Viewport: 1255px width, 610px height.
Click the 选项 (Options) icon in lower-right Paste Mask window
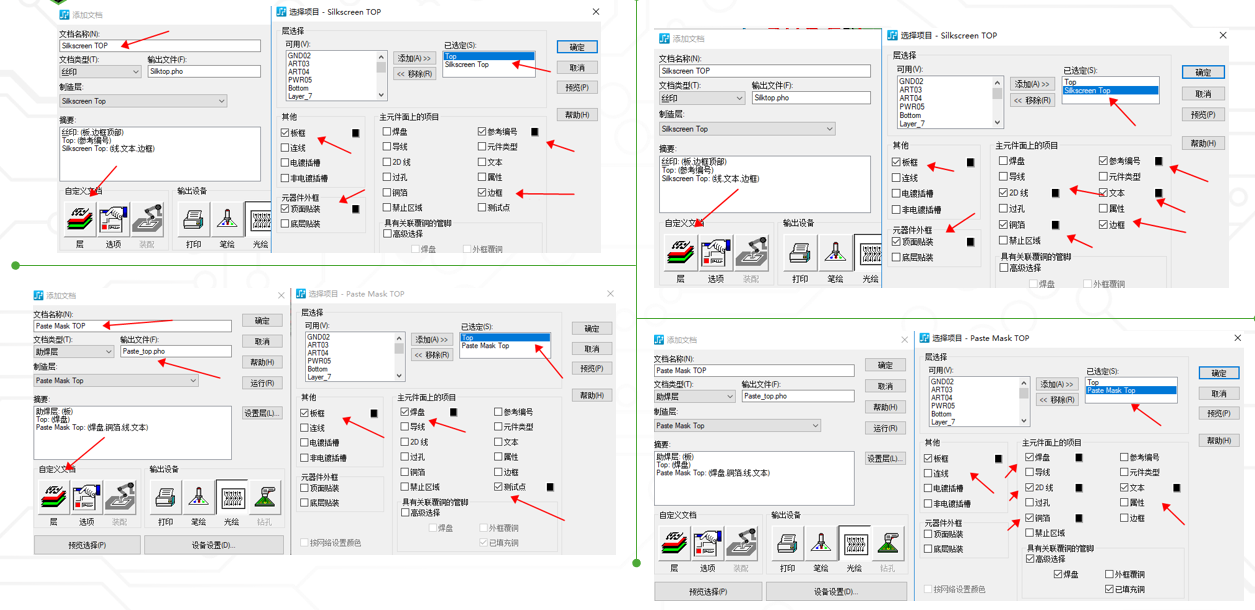707,543
